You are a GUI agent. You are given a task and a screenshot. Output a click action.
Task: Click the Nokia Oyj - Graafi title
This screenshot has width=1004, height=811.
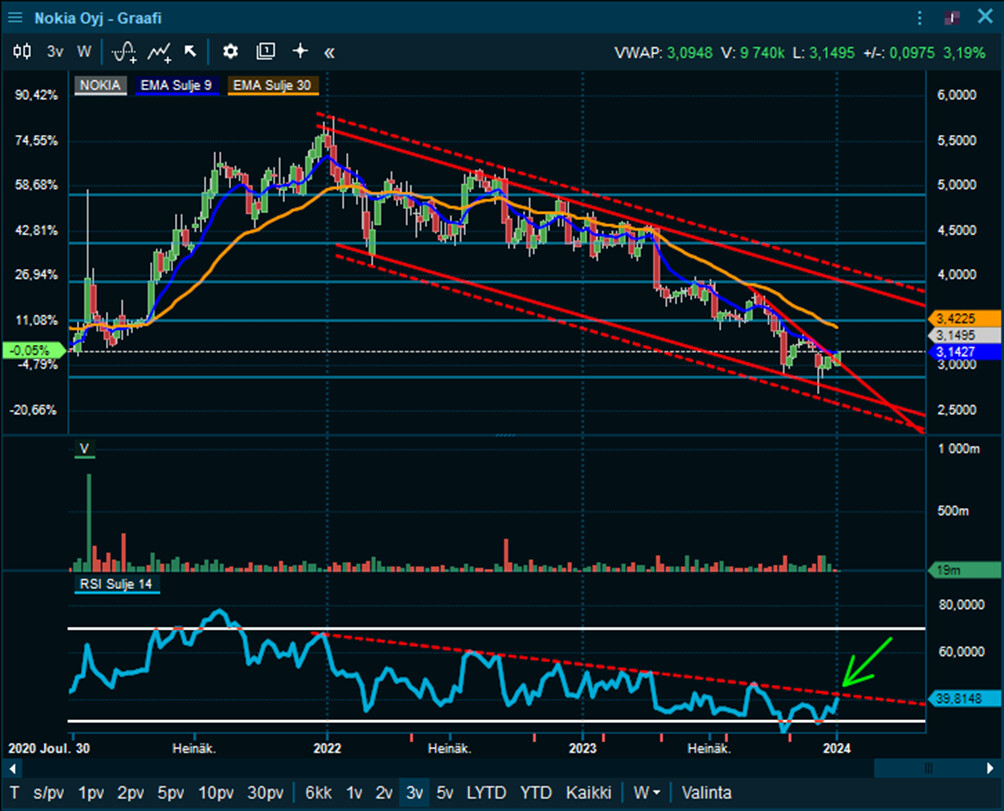[98, 18]
